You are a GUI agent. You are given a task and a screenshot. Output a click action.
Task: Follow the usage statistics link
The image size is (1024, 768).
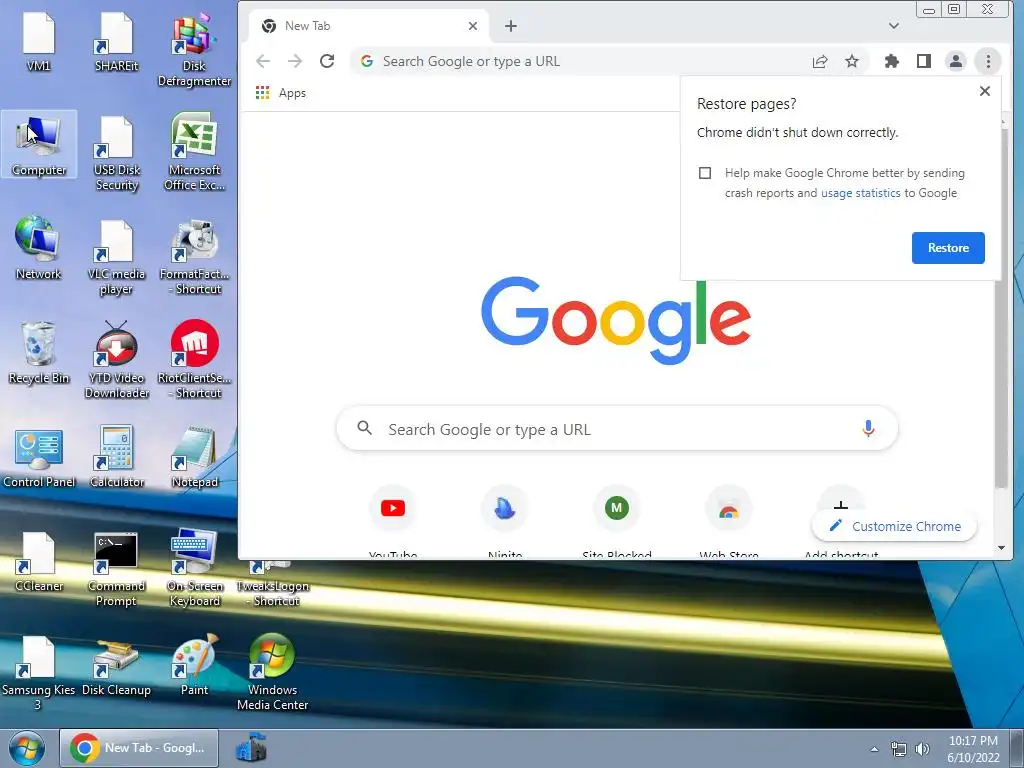(860, 193)
